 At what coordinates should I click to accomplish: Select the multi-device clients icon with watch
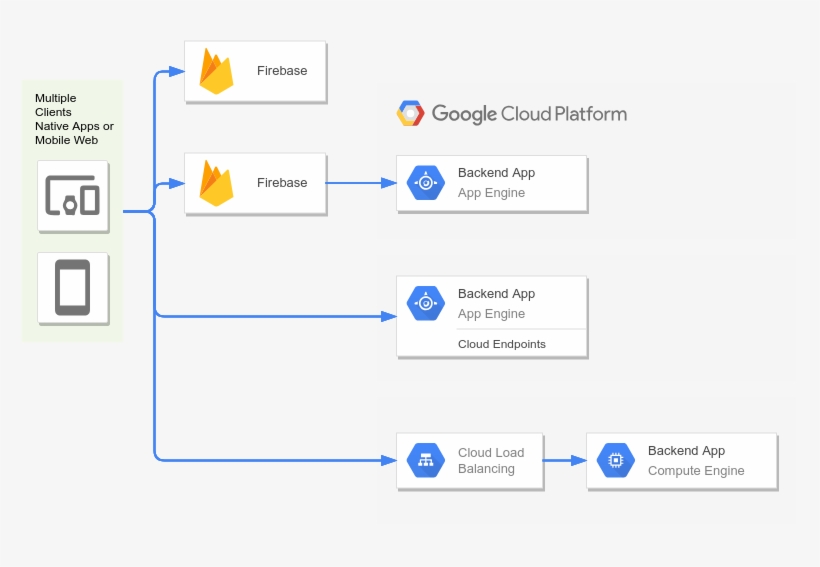point(73,197)
